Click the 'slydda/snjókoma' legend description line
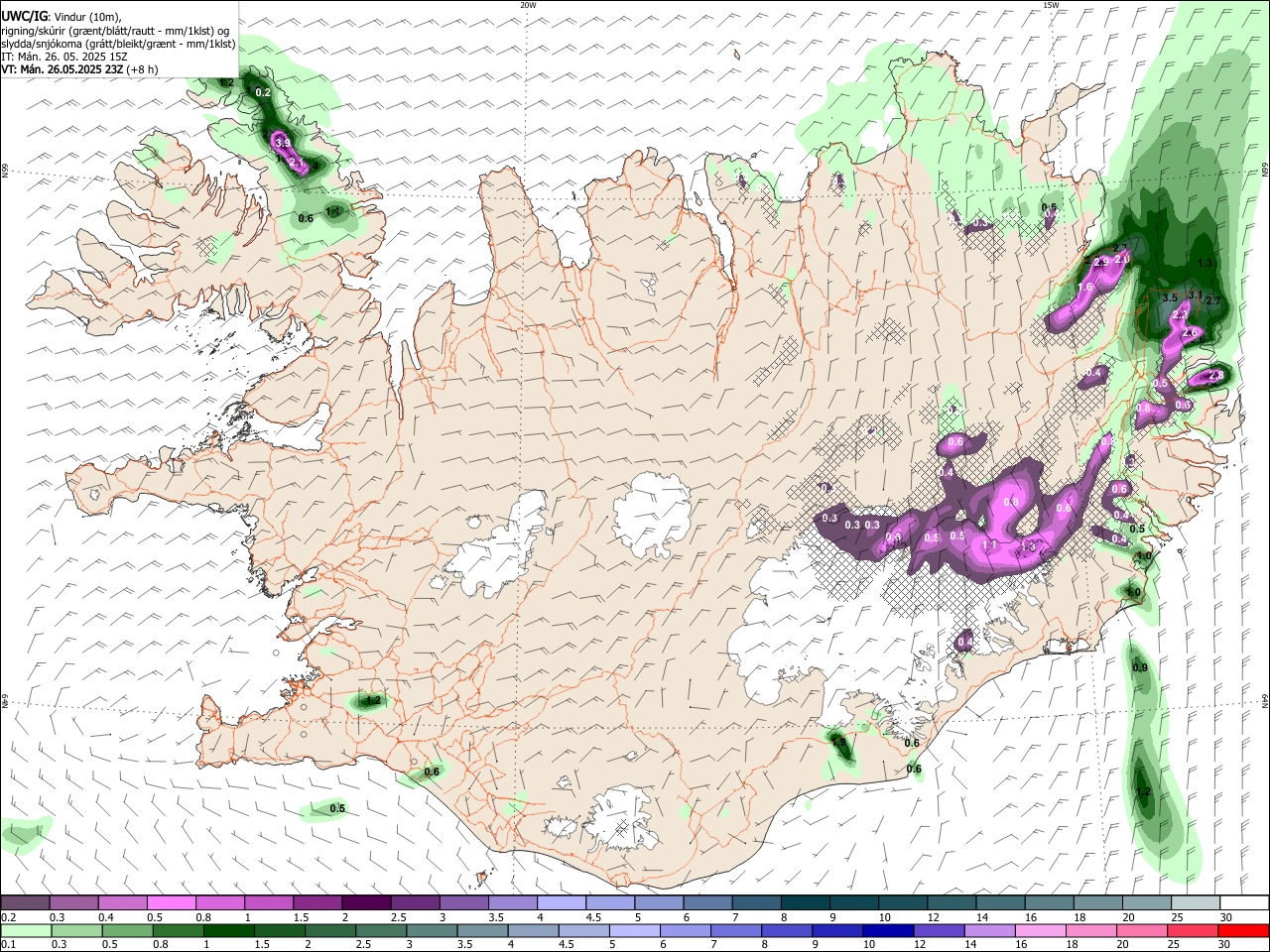1270x952 pixels. click(x=117, y=44)
